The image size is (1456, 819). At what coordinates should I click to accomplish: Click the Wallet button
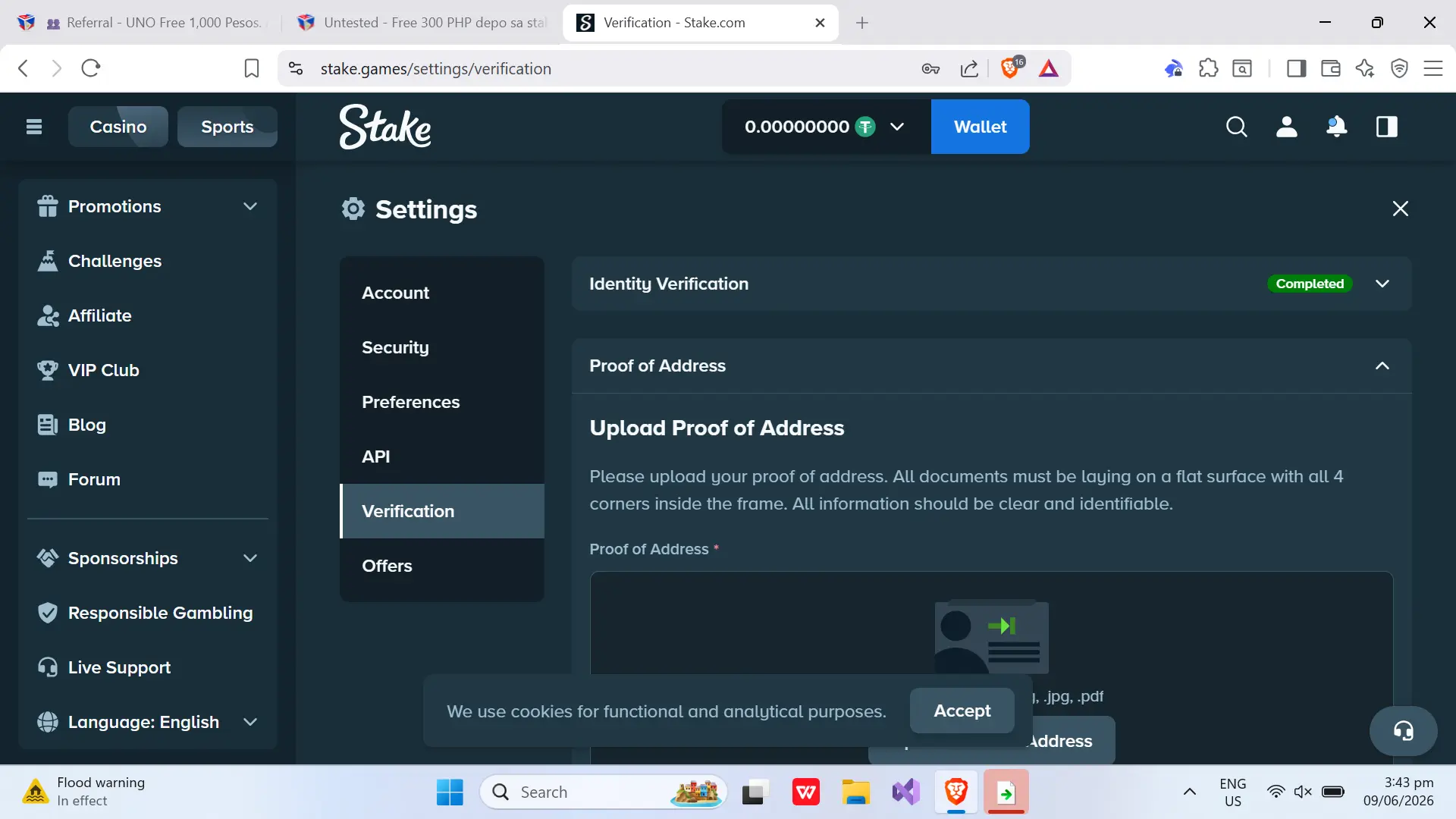[980, 127]
